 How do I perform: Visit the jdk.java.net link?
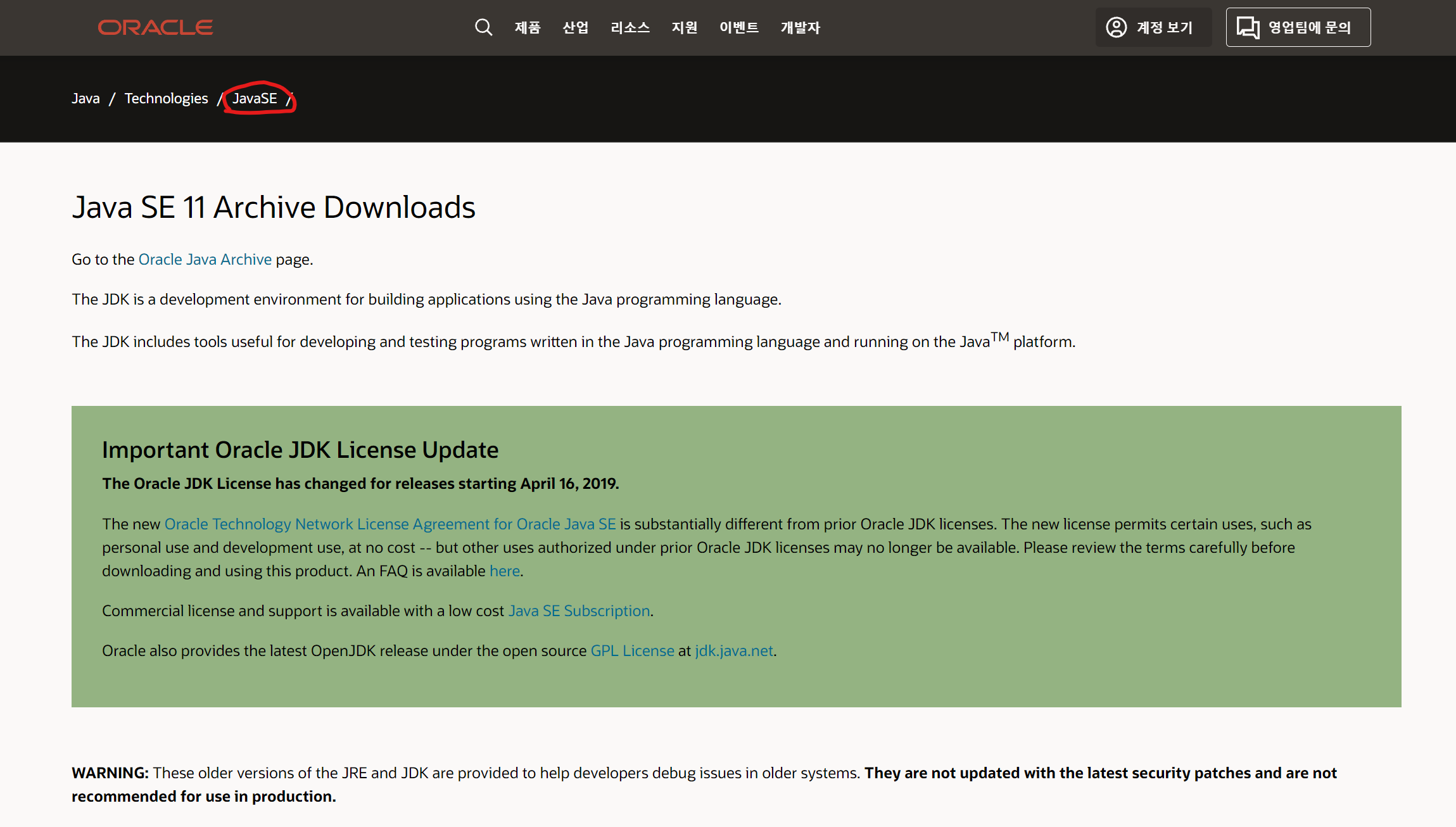point(733,651)
